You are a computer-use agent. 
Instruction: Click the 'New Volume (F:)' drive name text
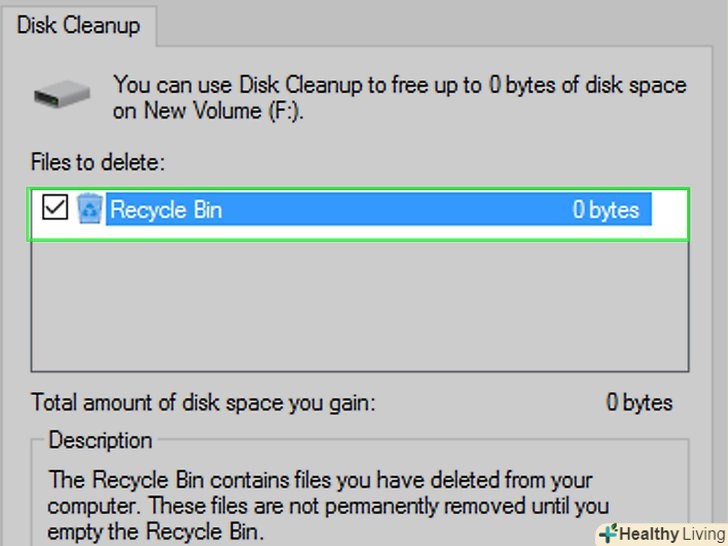[x=221, y=111]
